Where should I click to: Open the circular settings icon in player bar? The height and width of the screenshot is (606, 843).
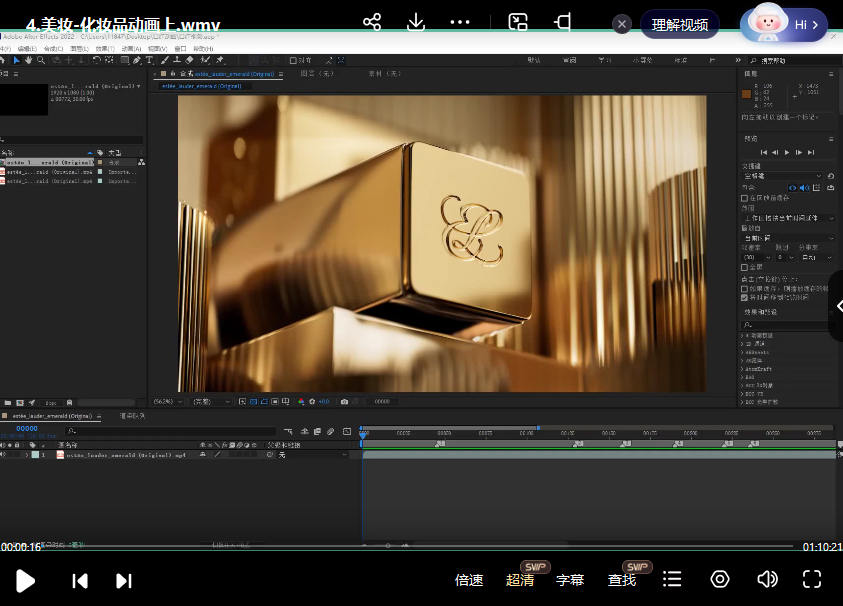pyautogui.click(x=719, y=579)
